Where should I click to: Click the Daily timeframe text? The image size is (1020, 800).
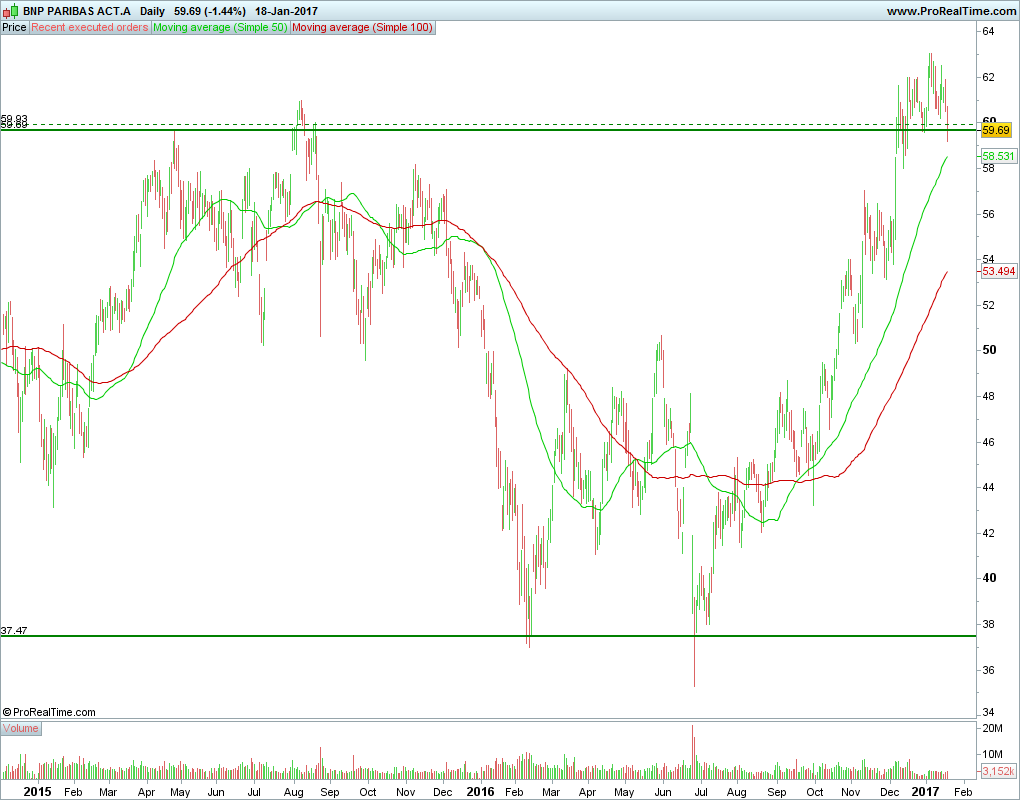152,11
